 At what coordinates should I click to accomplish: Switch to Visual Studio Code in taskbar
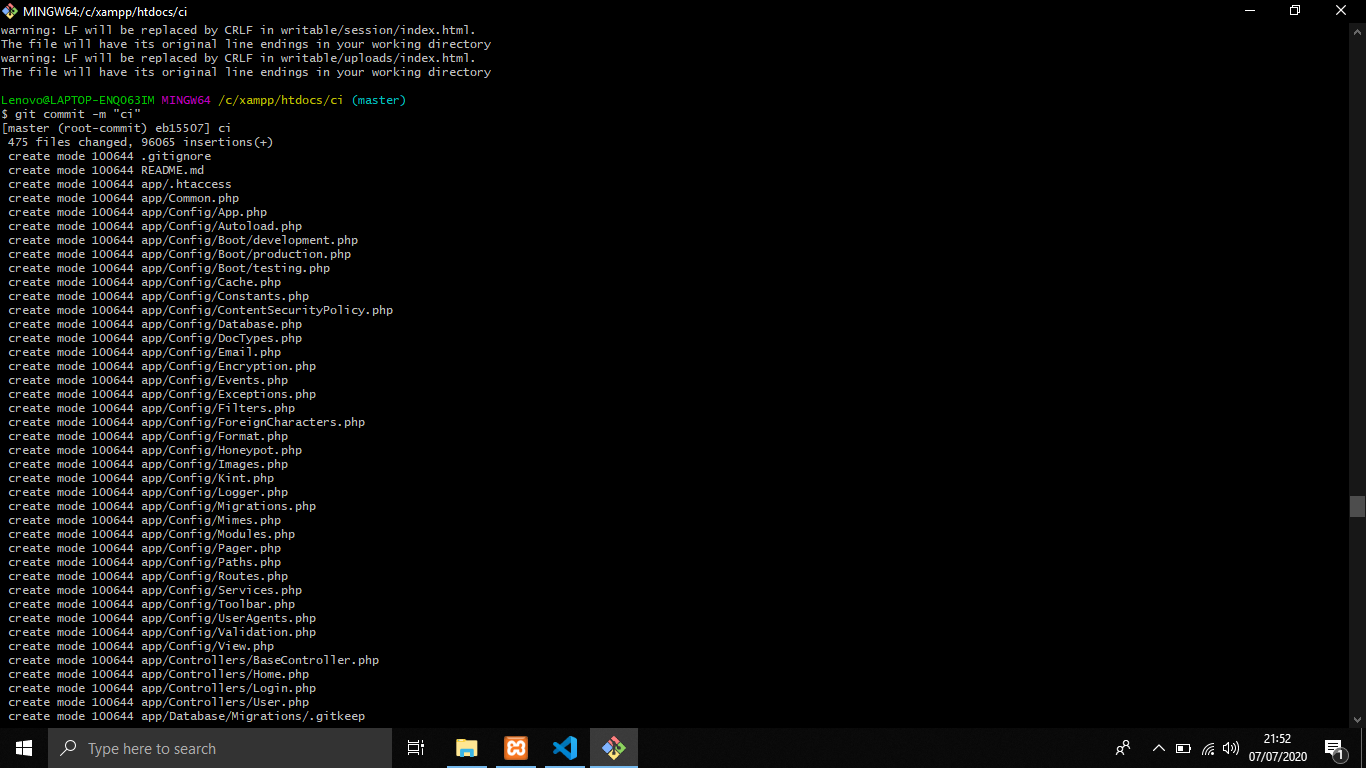(x=565, y=748)
